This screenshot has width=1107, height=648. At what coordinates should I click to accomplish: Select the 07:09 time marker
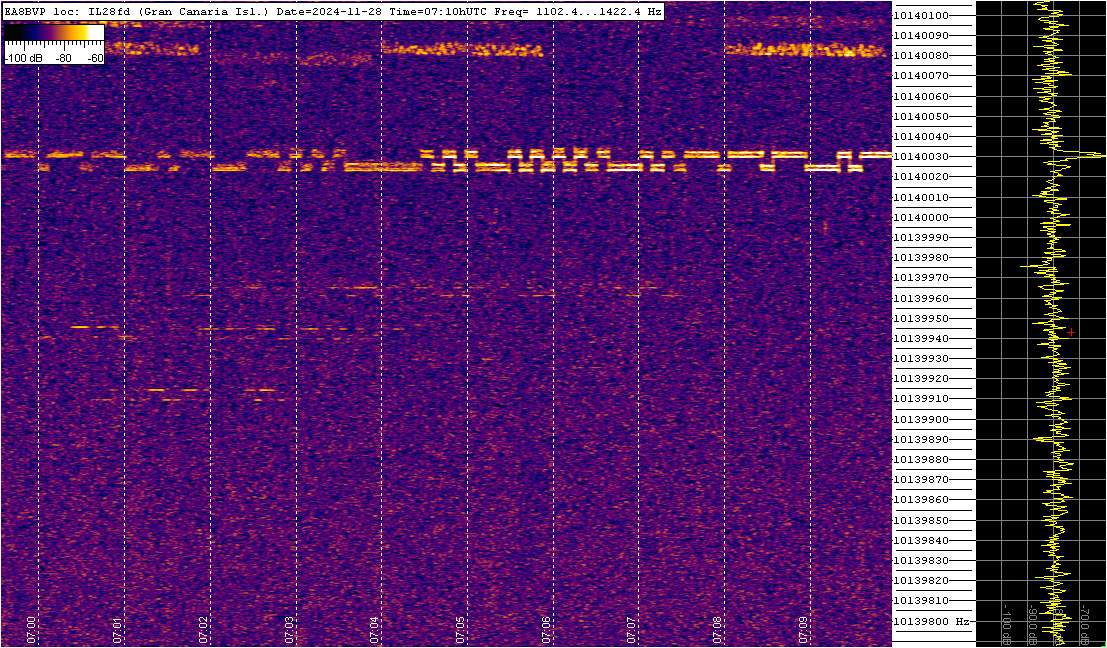(803, 630)
